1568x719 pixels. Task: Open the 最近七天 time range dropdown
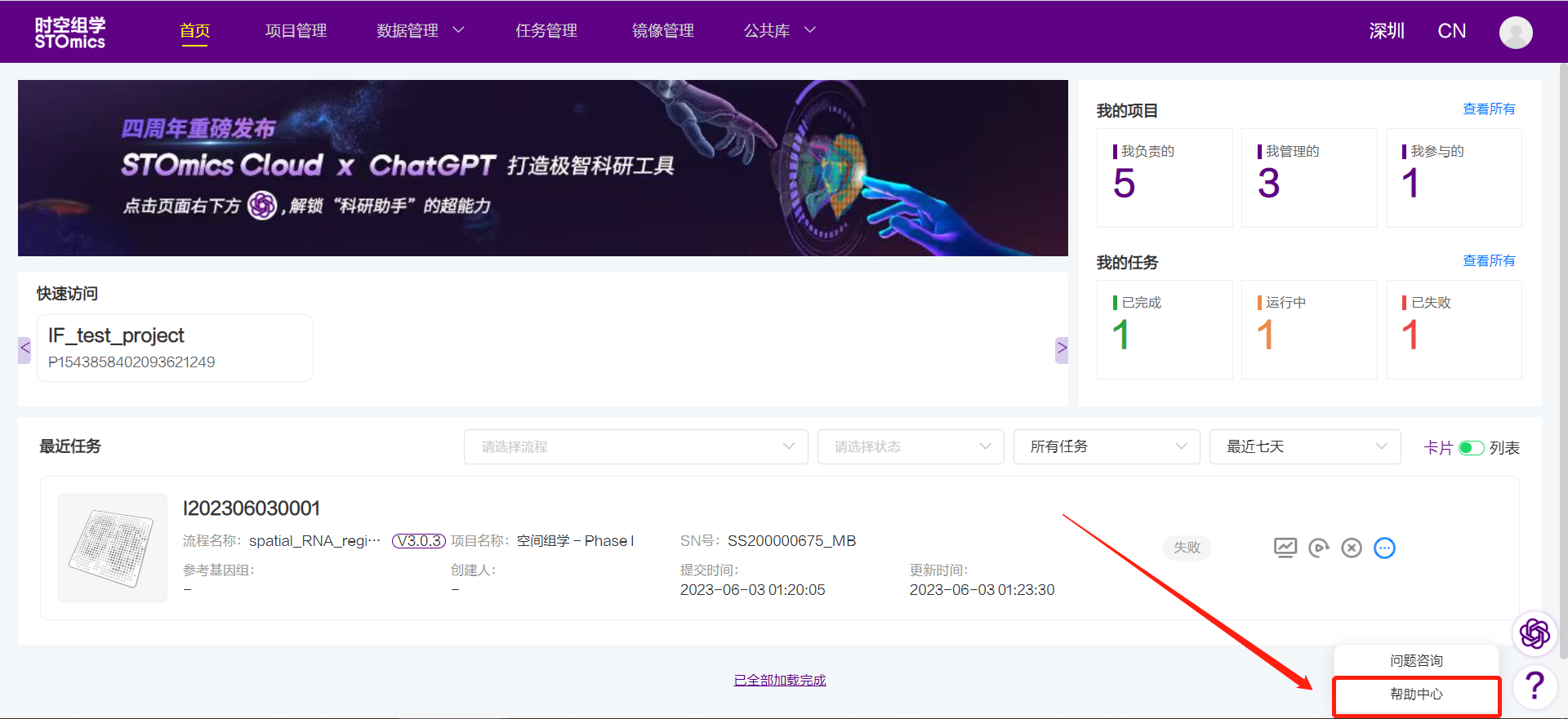[1304, 446]
